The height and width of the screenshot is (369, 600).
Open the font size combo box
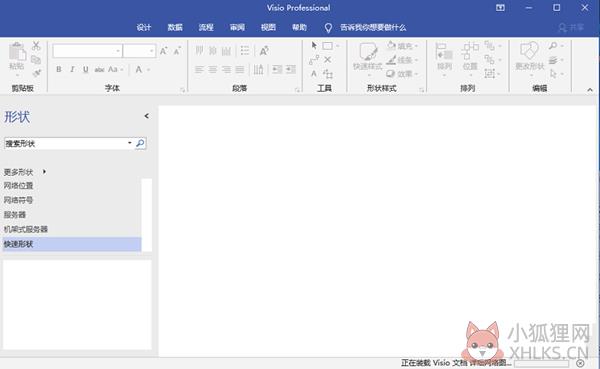[139, 51]
